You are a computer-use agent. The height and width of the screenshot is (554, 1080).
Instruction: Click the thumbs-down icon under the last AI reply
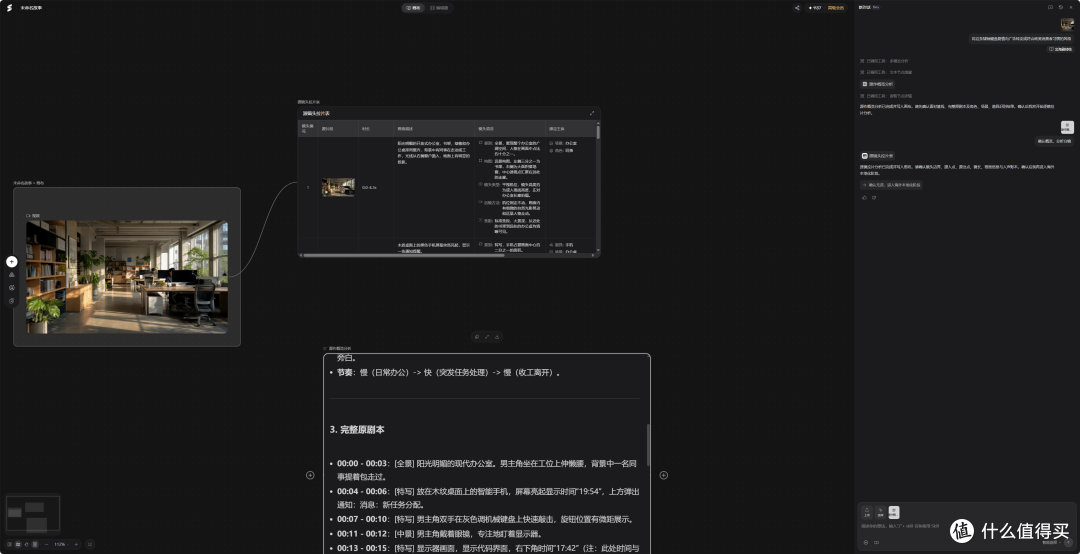(874, 198)
